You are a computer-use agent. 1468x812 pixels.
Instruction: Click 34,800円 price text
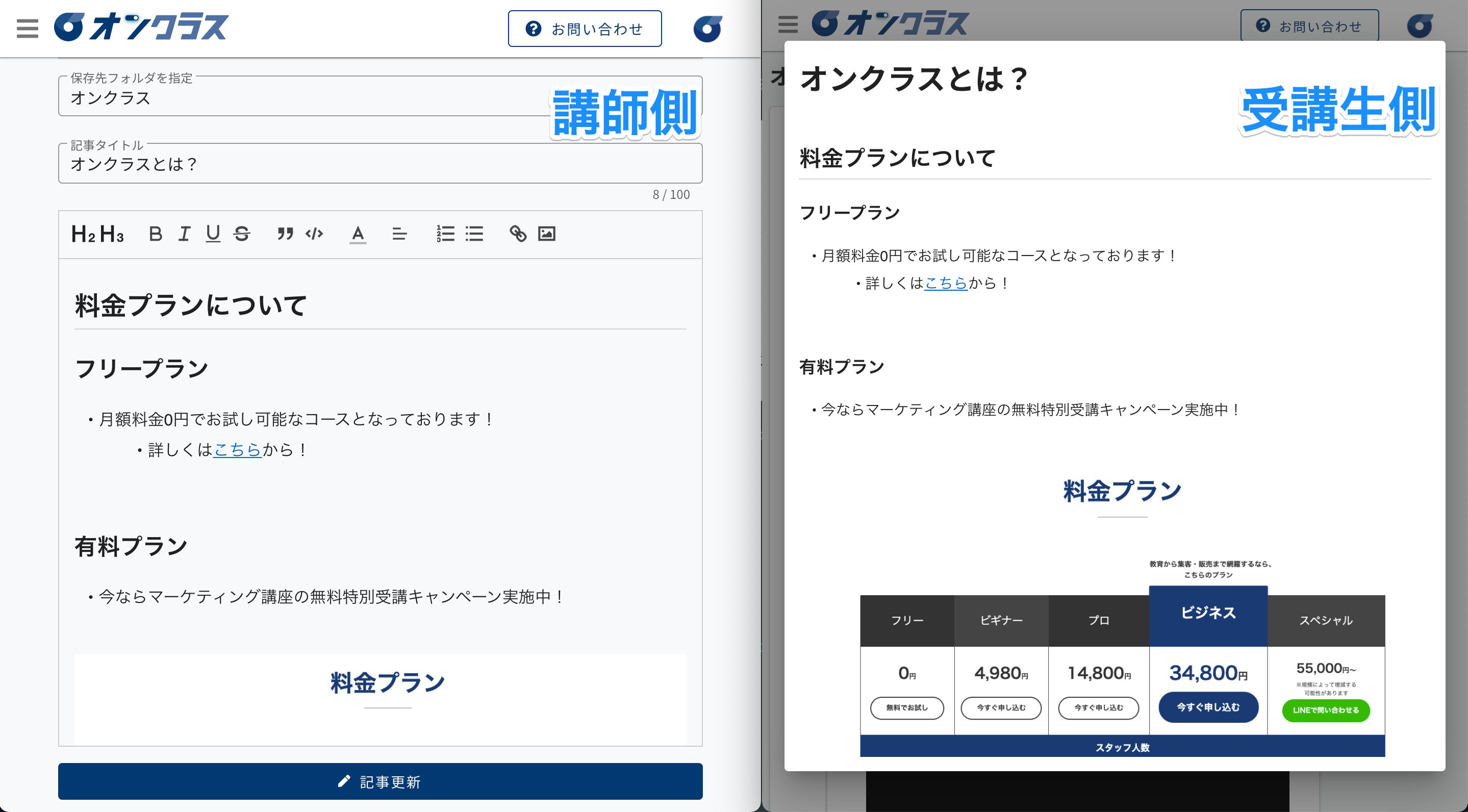point(1208,673)
